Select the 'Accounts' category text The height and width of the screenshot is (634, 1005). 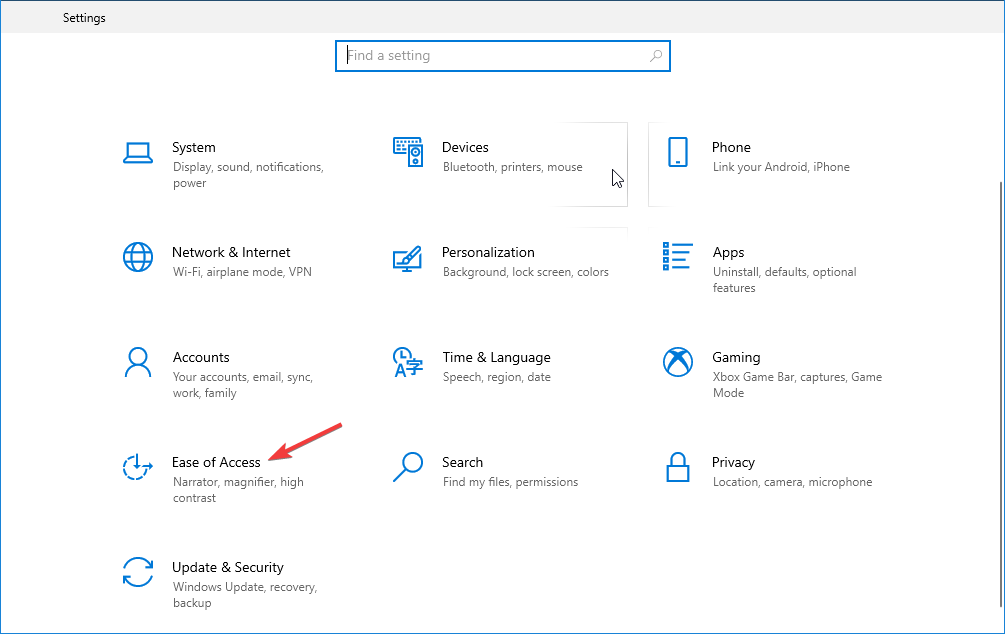pyautogui.click(x=201, y=357)
